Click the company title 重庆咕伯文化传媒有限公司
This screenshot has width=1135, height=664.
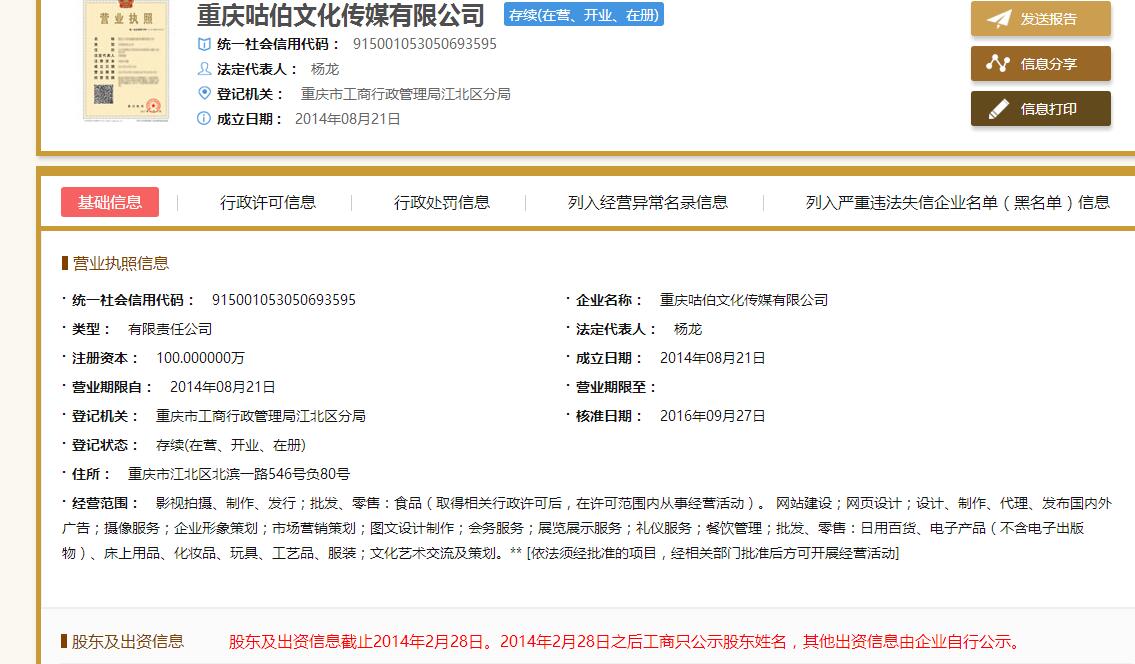341,15
